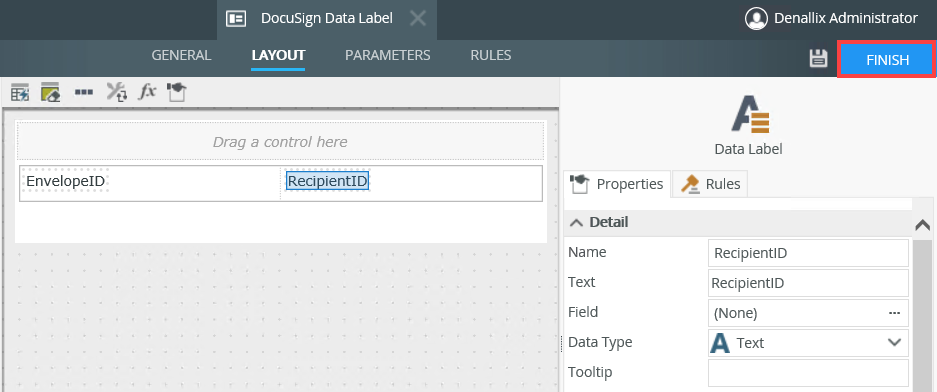Switch to the GENERAL tab
Viewport: 937px width, 392px height.
tap(181, 56)
